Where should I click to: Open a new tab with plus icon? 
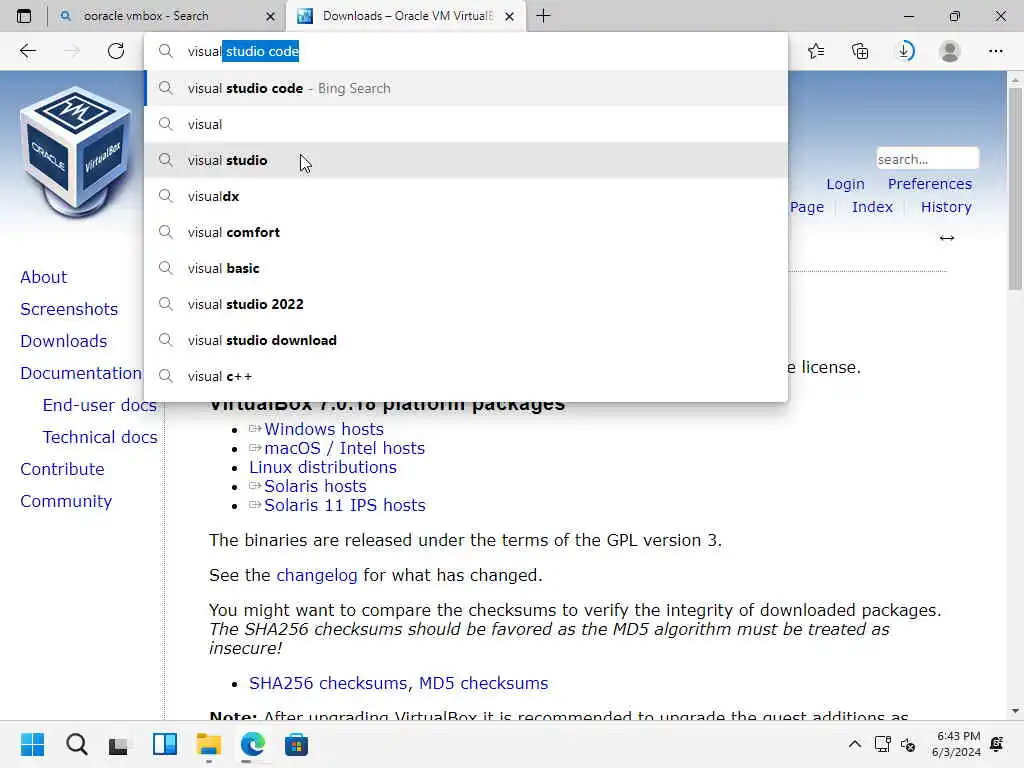point(543,16)
